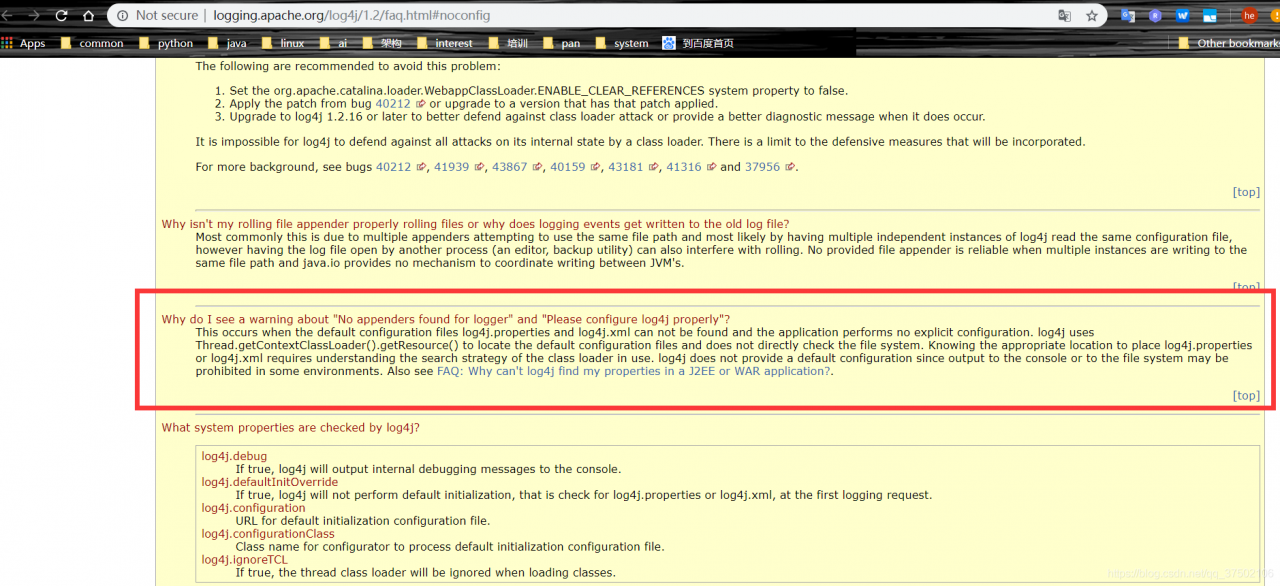Reload the current page
This screenshot has width=1280, height=586.
point(62,16)
